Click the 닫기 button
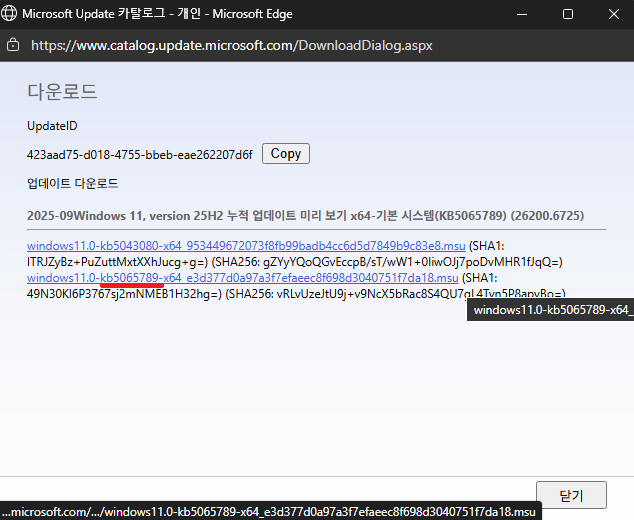This screenshot has height=520, width=634. [x=571, y=495]
